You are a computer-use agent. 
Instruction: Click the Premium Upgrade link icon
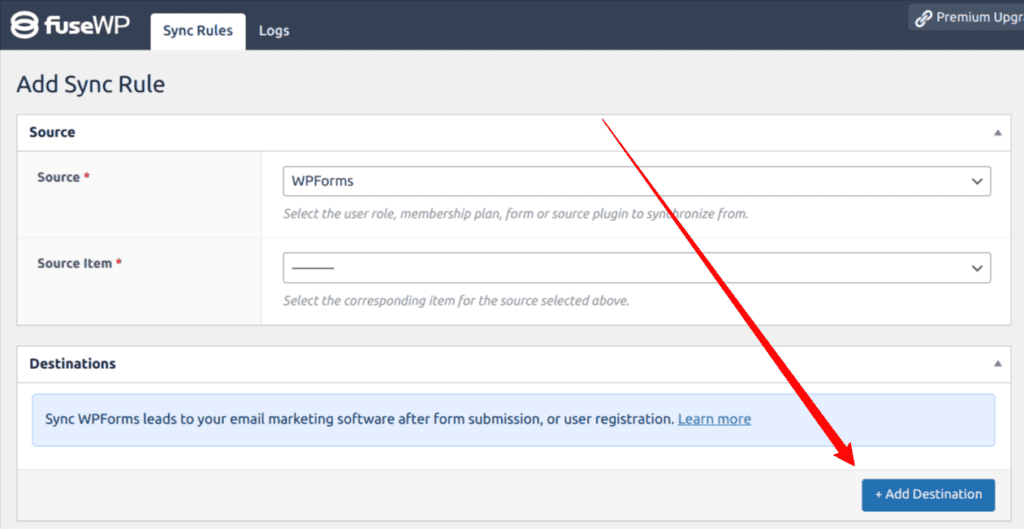coord(923,18)
